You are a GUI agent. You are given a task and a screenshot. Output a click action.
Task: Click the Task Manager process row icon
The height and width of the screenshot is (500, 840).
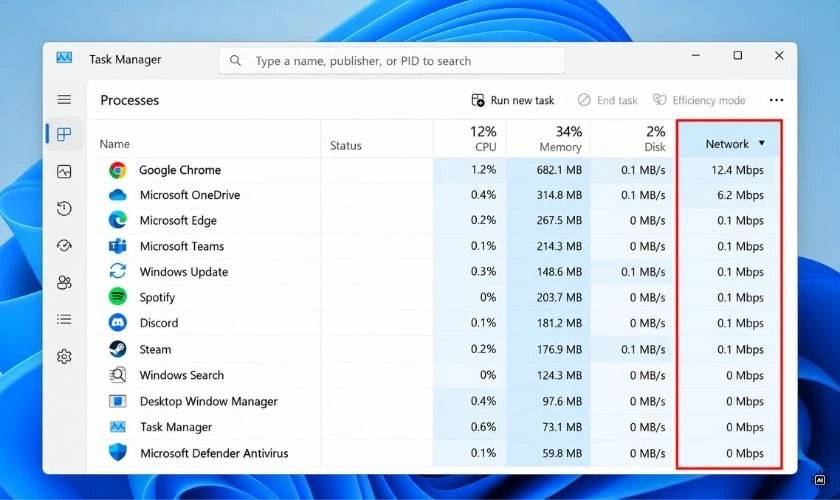[117, 427]
